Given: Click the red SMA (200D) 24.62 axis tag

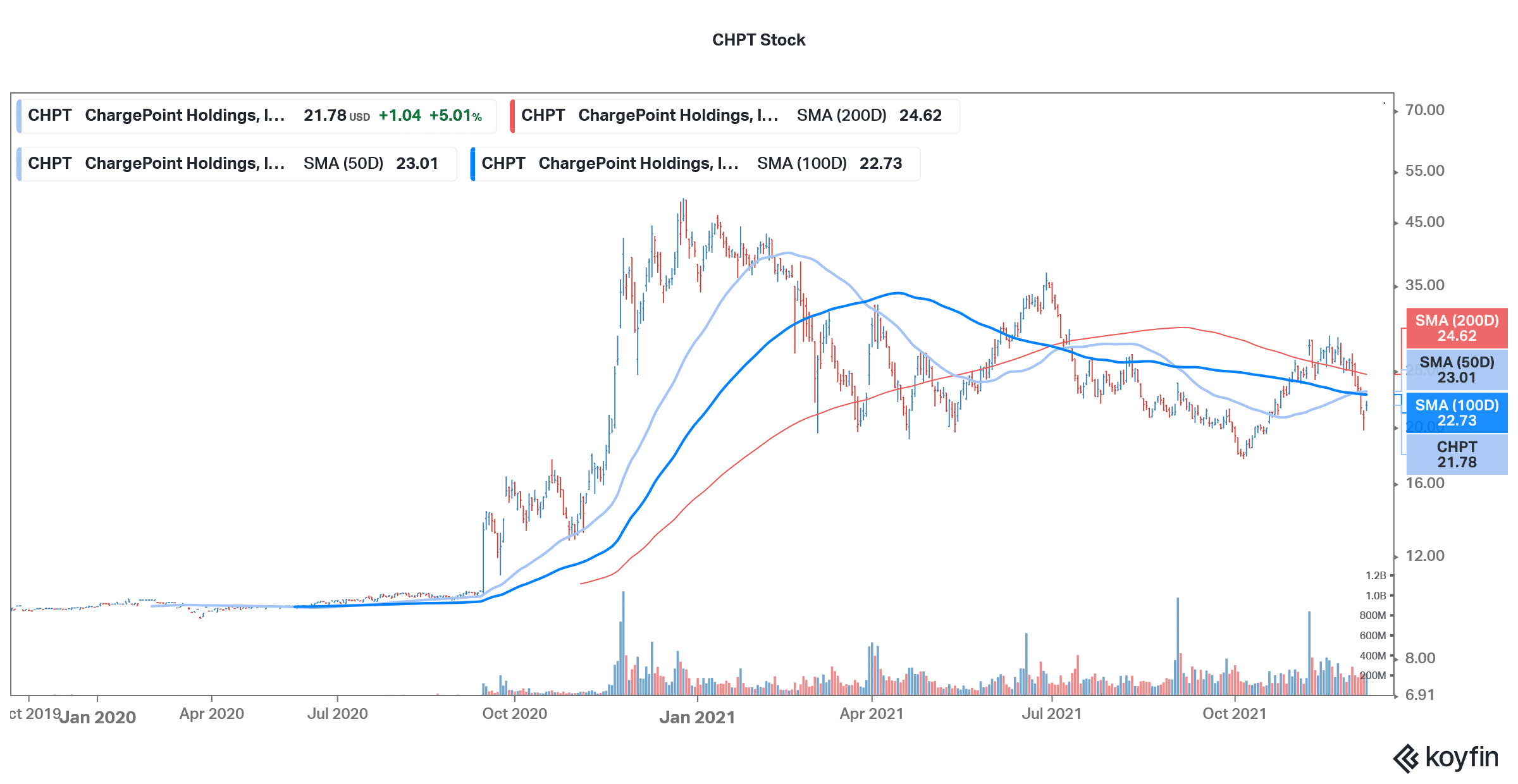Looking at the screenshot, I should pos(1457,328).
